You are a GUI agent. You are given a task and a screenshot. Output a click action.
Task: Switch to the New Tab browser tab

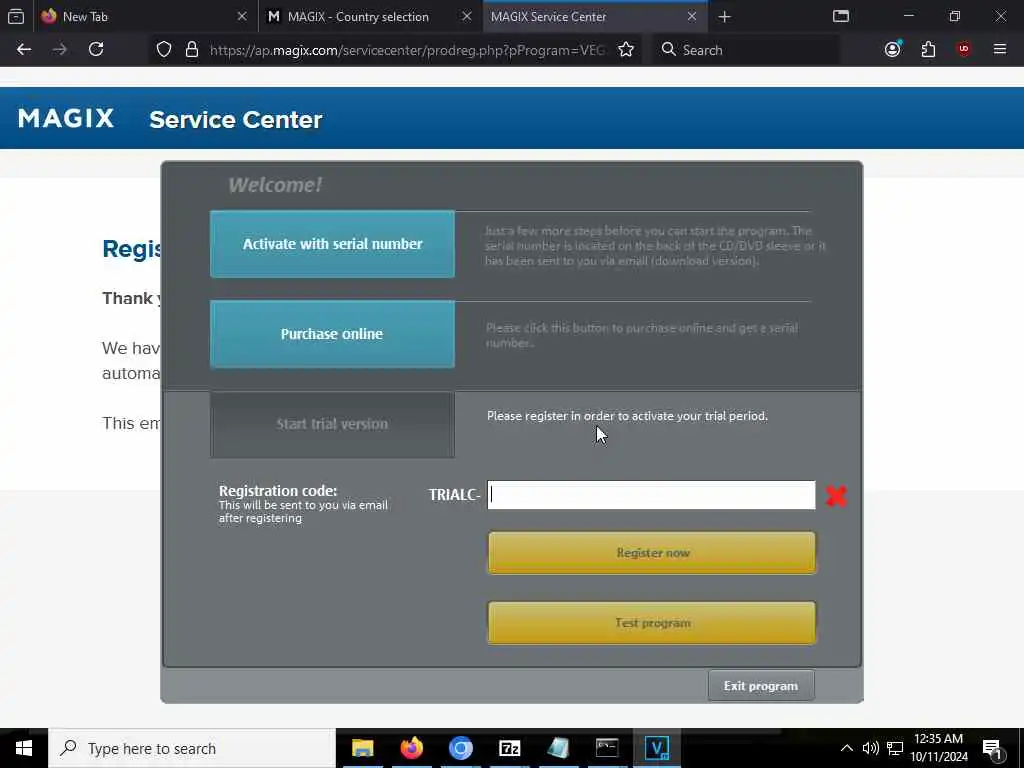tap(144, 16)
